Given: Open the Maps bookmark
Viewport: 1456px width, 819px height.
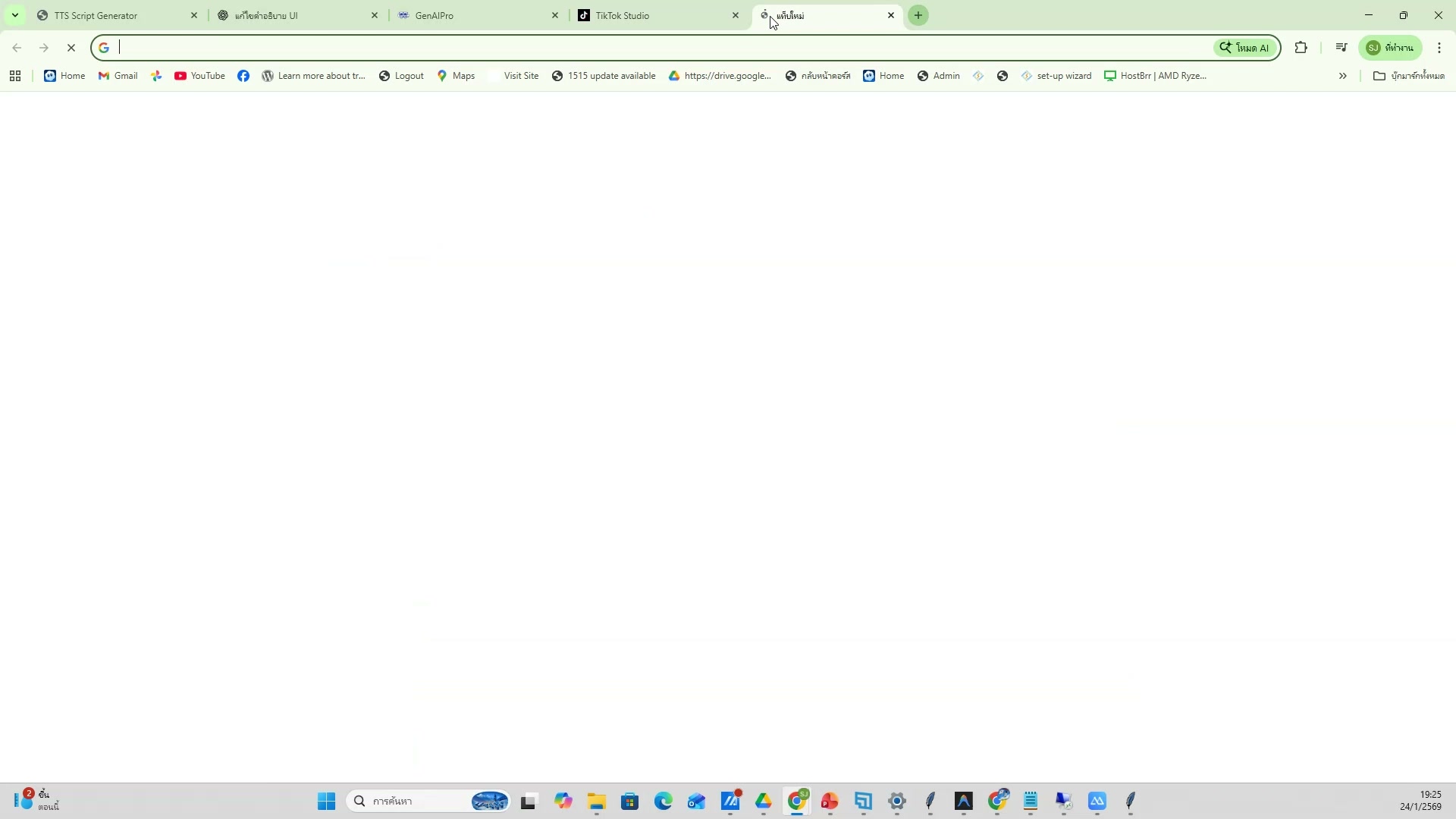Looking at the screenshot, I should pyautogui.click(x=457, y=76).
